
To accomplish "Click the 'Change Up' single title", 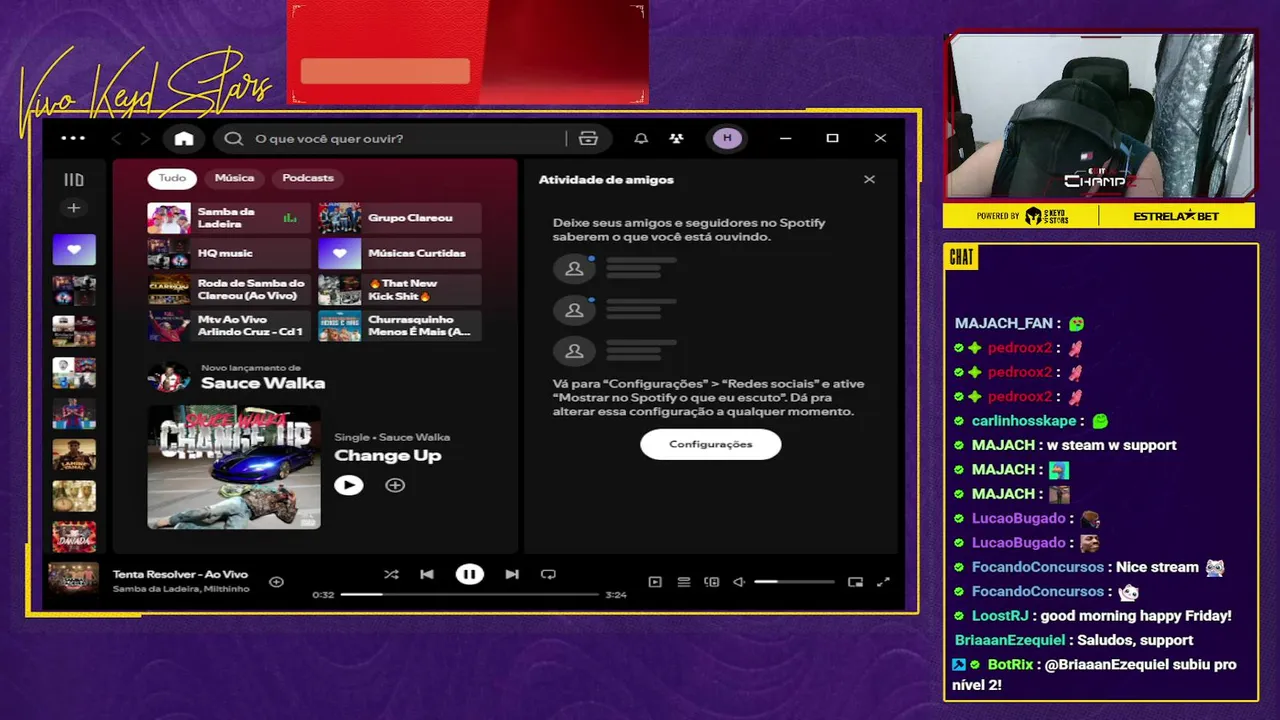I will (387, 456).
